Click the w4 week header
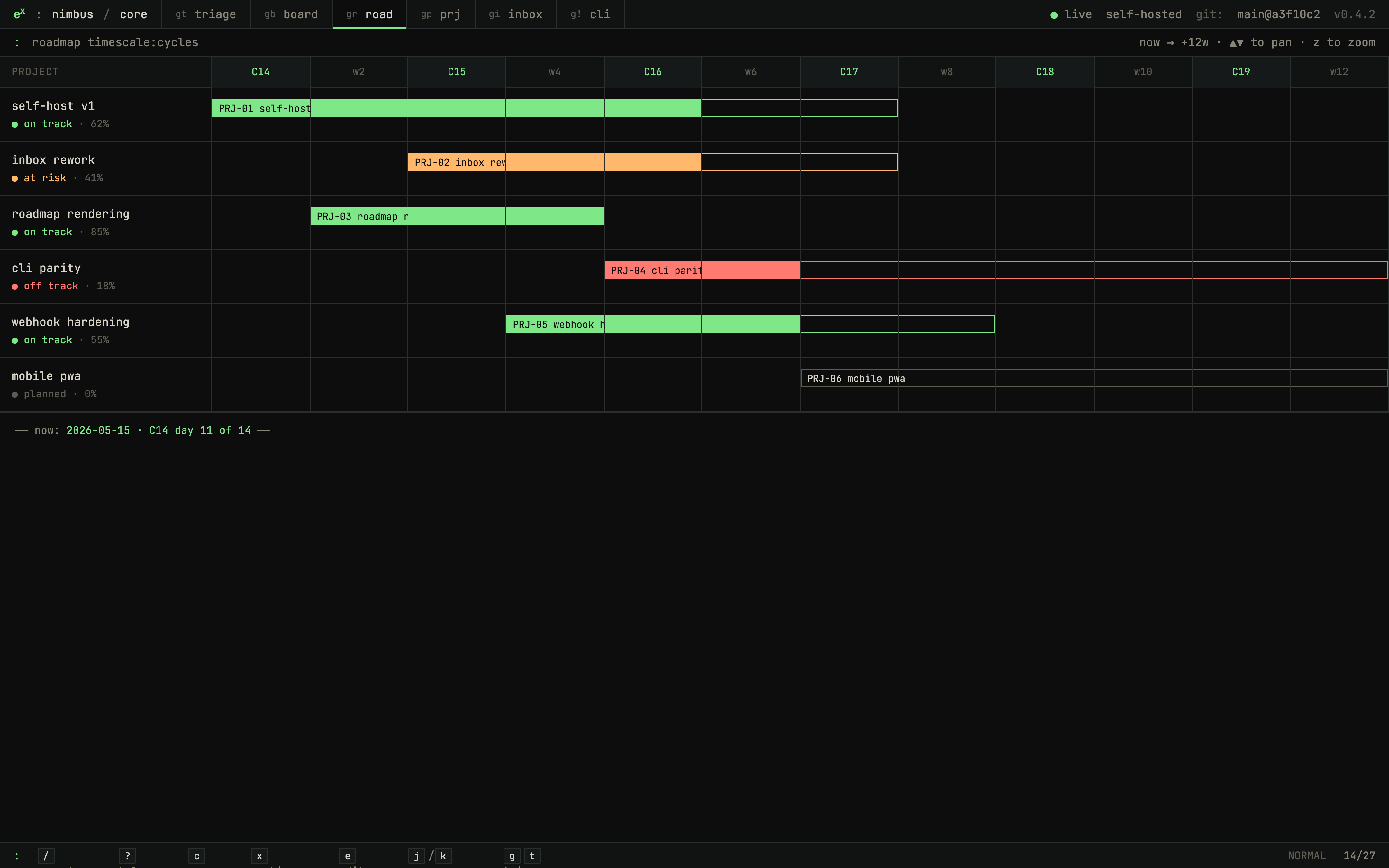This screenshot has height=868, width=1389. (554, 72)
